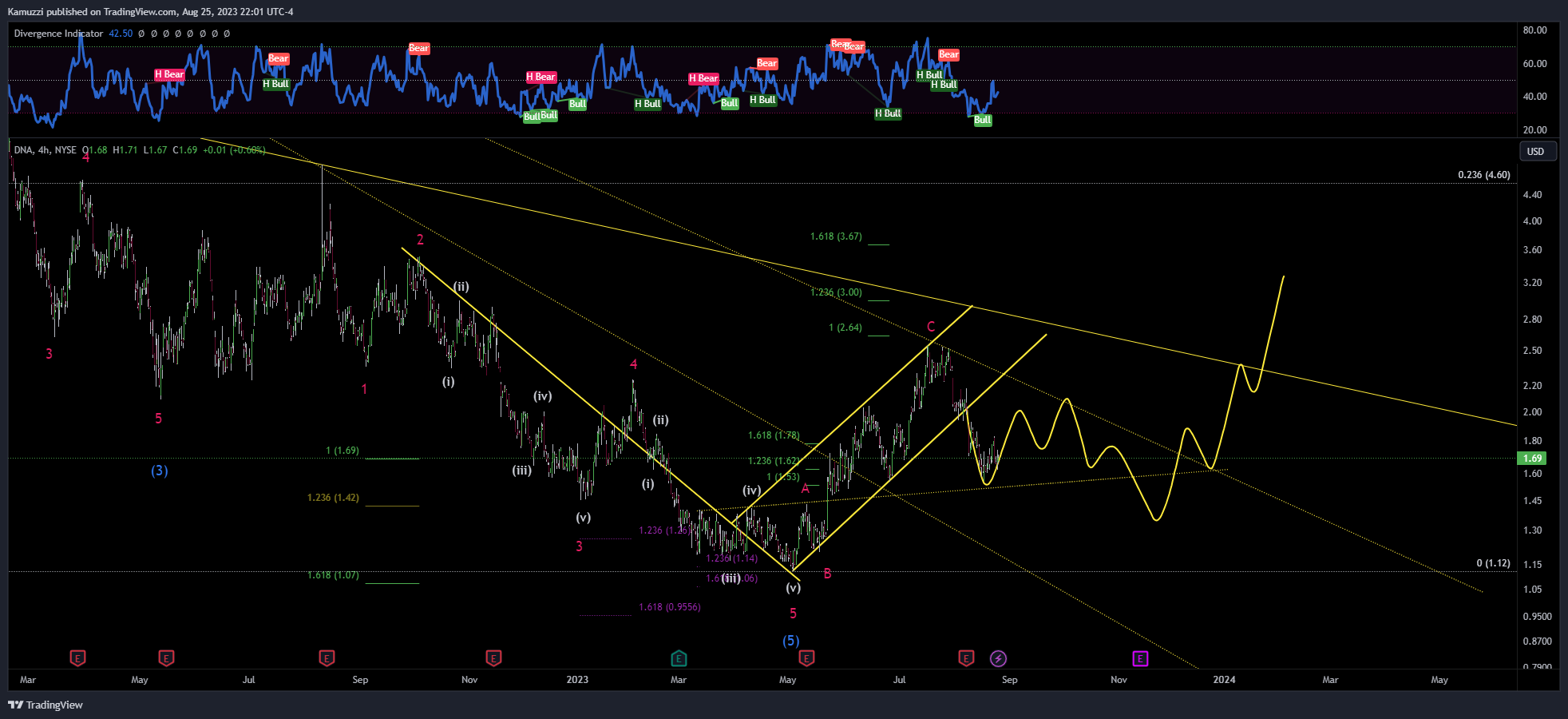Click the (iii) wave label above (v)

pyautogui.click(x=521, y=471)
